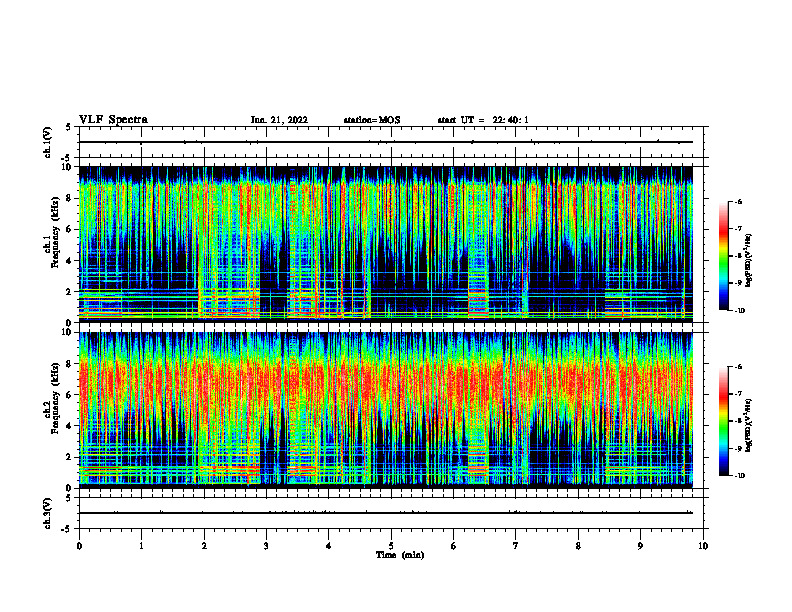Click the "Time (min)" axis title
The width and height of the screenshot is (792, 612).
pyautogui.click(x=400, y=555)
